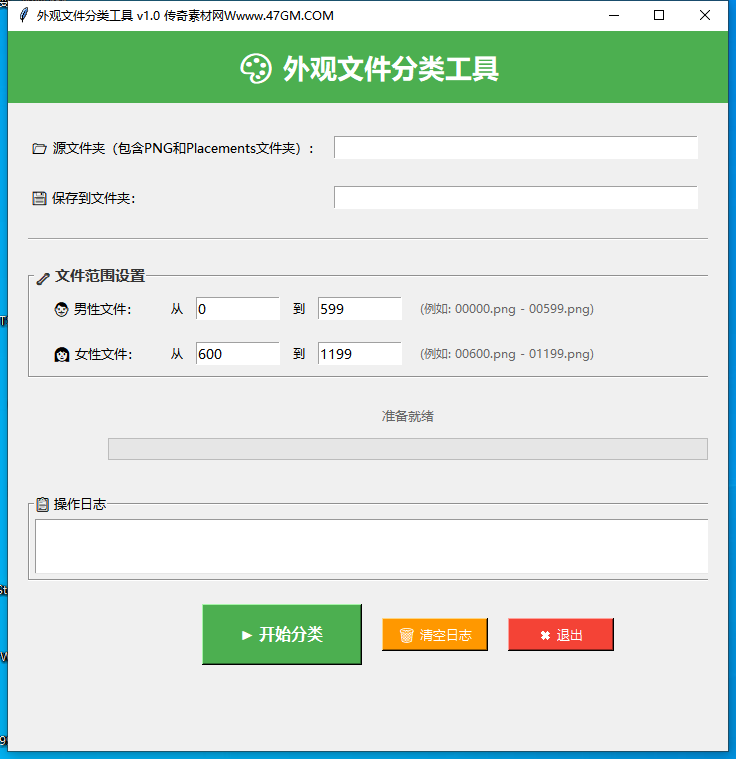Click the female file end field showing 1199
Image resolution: width=736 pixels, height=759 pixels.
point(359,354)
